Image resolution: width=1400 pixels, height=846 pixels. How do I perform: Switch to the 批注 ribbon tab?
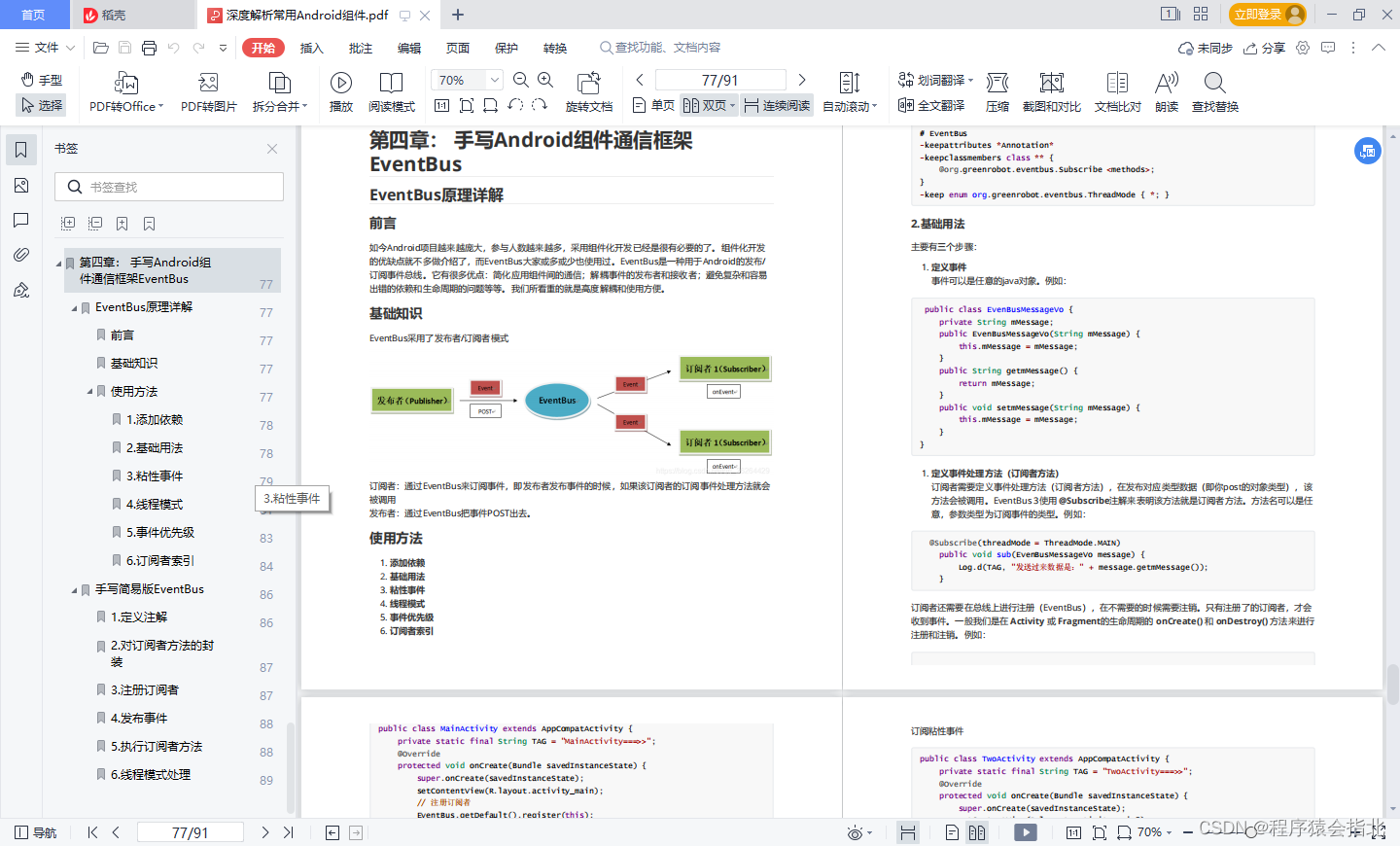click(361, 48)
